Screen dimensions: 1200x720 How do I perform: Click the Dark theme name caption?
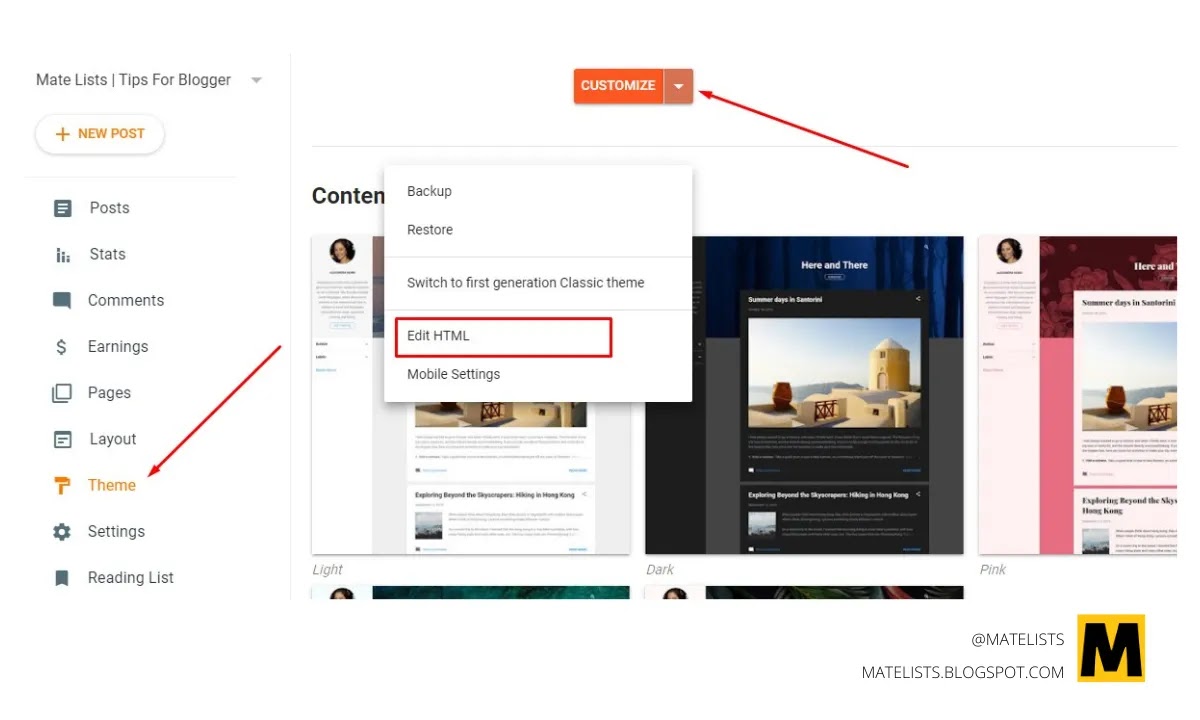pos(660,570)
